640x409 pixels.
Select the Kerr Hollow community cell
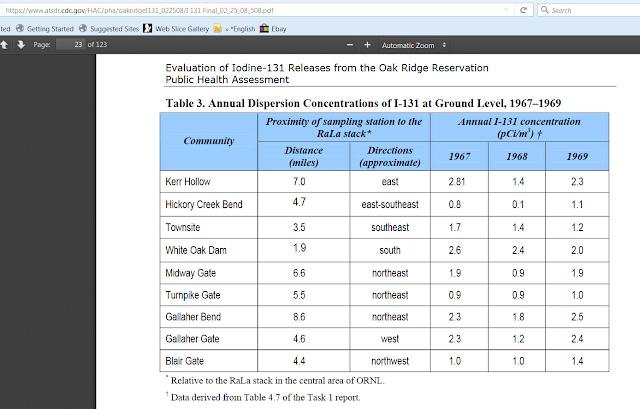pos(209,182)
